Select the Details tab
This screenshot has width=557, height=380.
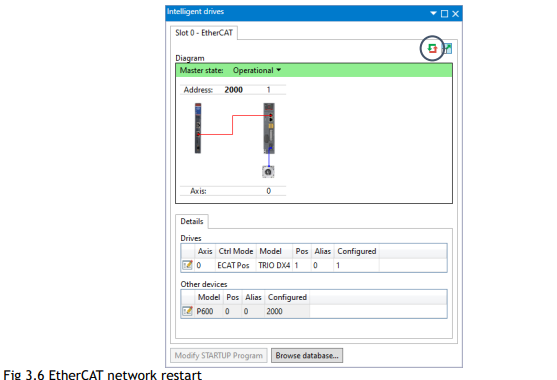(192, 222)
